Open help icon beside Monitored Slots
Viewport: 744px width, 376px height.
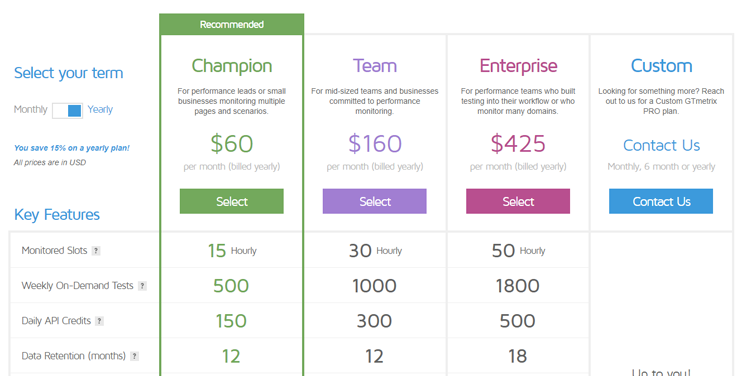96,251
